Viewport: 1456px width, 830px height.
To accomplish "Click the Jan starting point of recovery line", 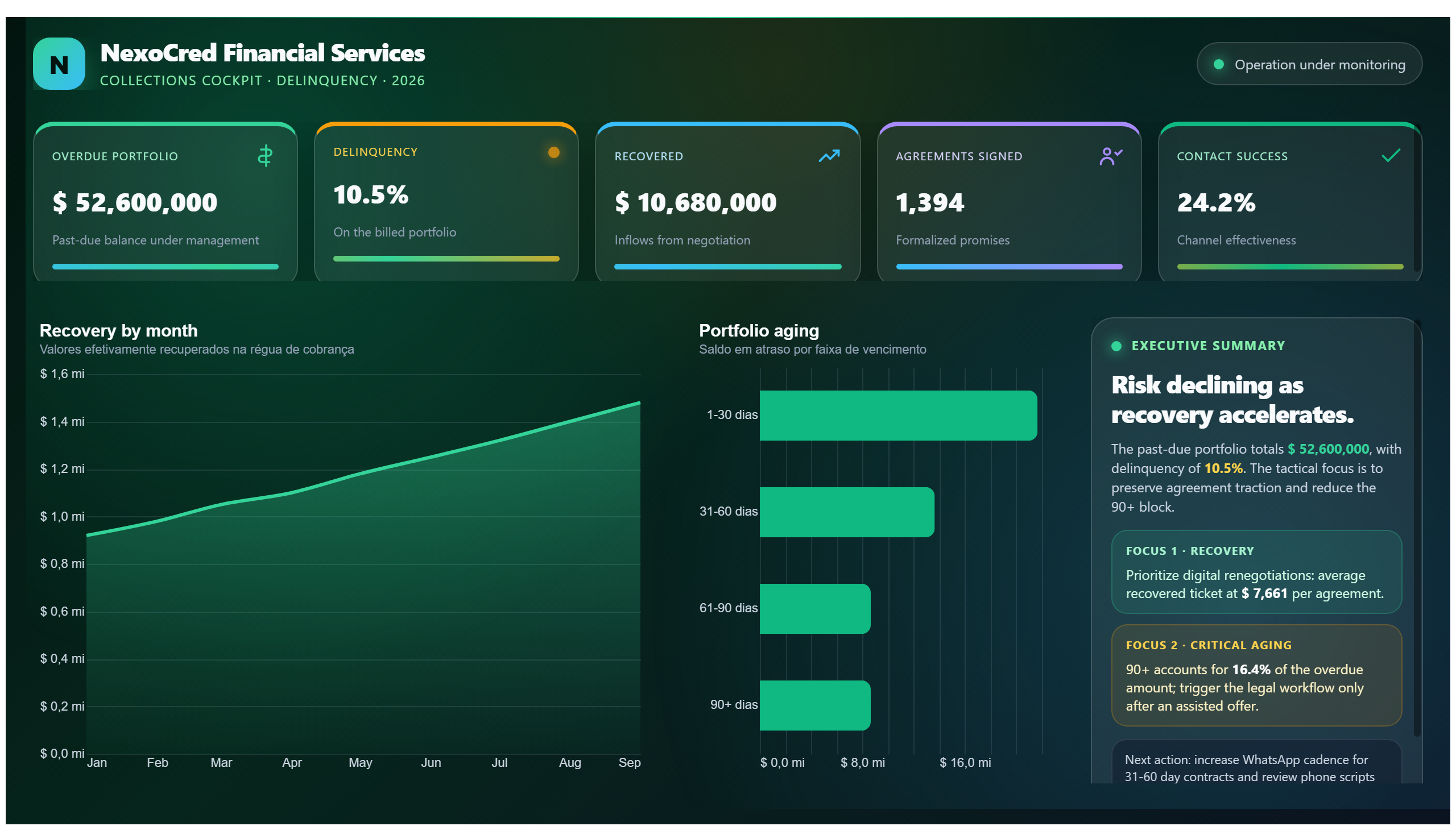I will 87,536.
